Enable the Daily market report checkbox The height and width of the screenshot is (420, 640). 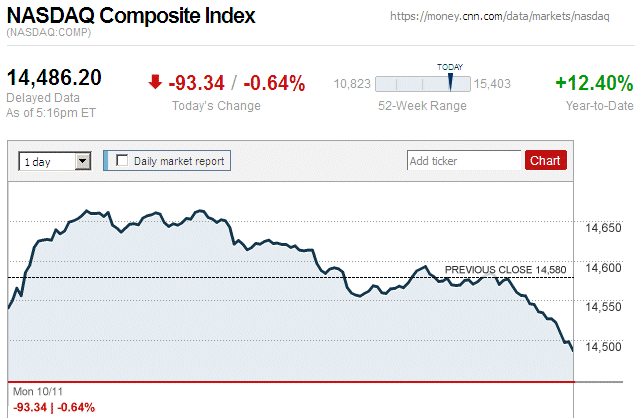[x=123, y=160]
